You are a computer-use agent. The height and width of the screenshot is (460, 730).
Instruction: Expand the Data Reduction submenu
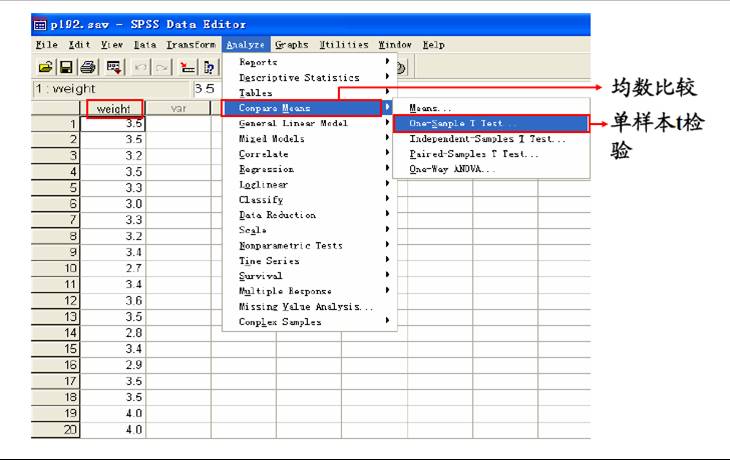pyautogui.click(x=310, y=215)
